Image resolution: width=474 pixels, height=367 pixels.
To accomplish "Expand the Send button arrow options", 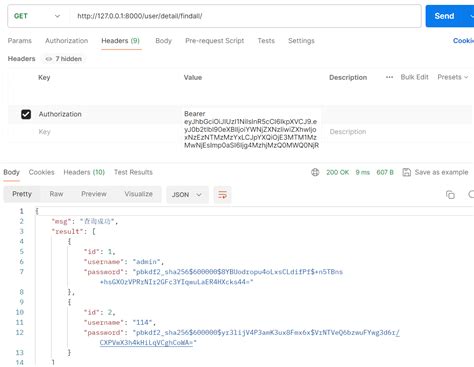I will point(471,16).
